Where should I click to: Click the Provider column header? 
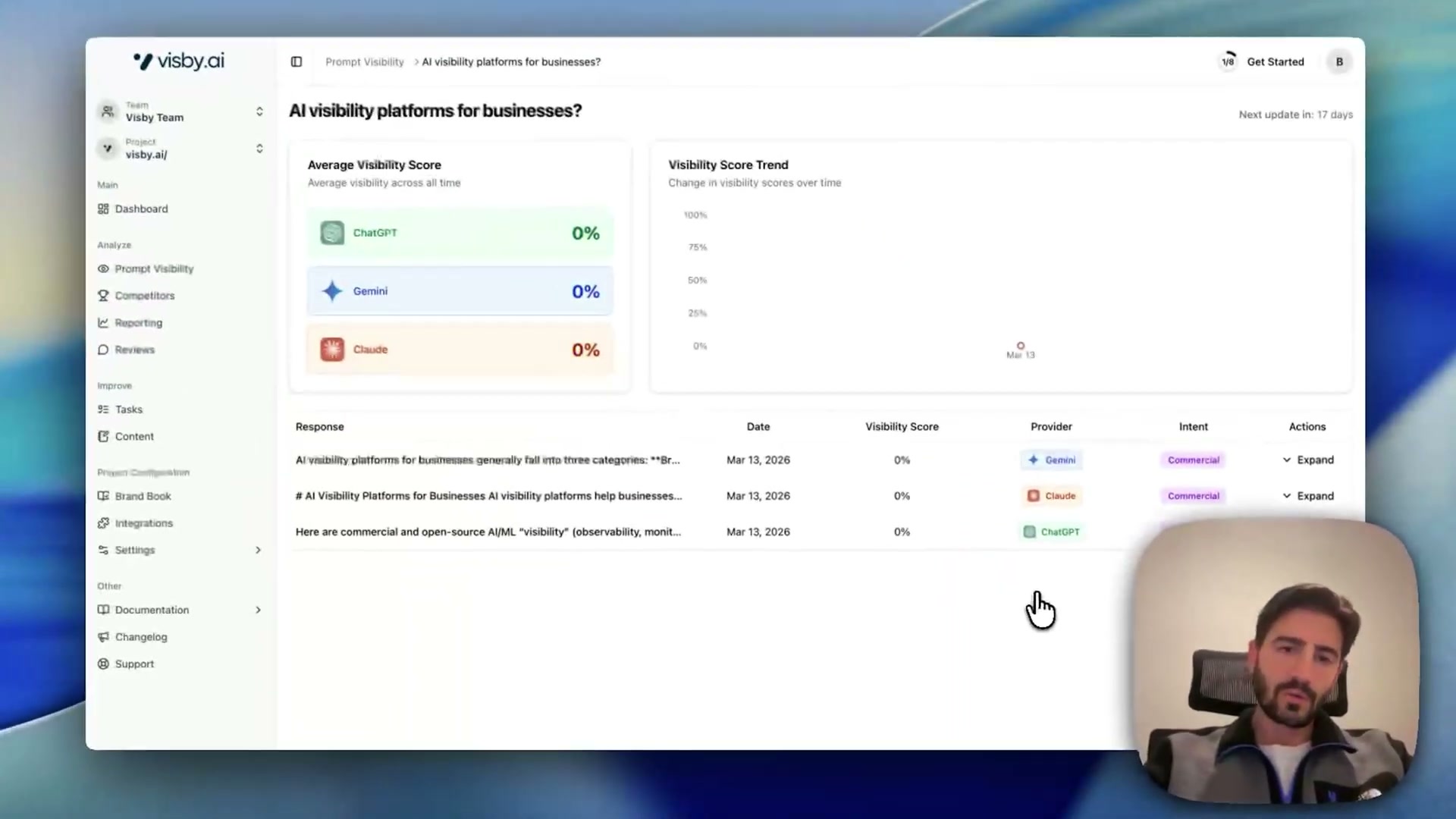point(1051,427)
